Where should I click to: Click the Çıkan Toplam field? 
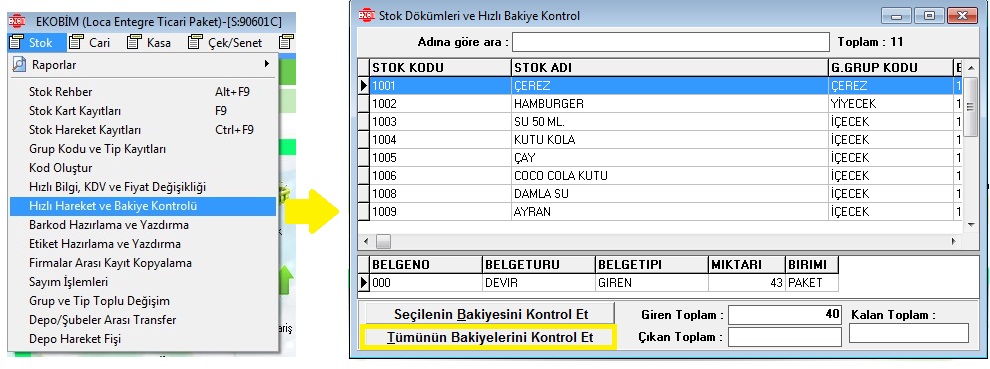pyautogui.click(x=785, y=337)
